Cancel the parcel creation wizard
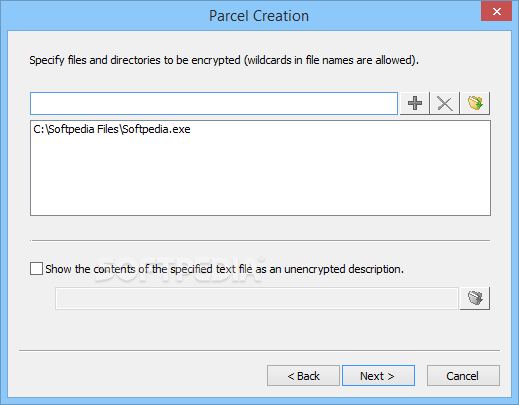Viewport: 519px width, 405px height. [x=463, y=376]
